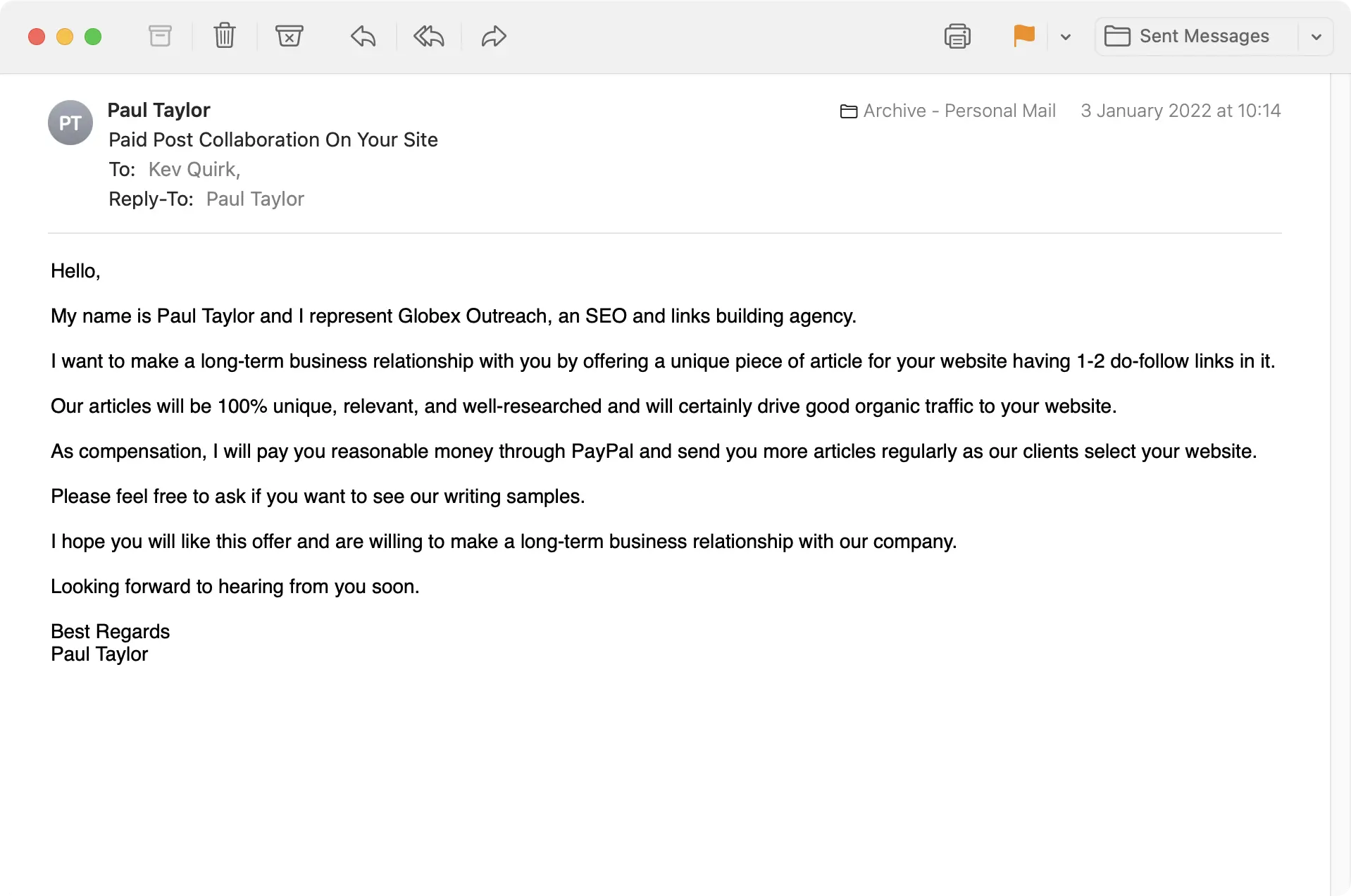Archive the current email
The height and width of the screenshot is (896, 1351).
coord(160,36)
